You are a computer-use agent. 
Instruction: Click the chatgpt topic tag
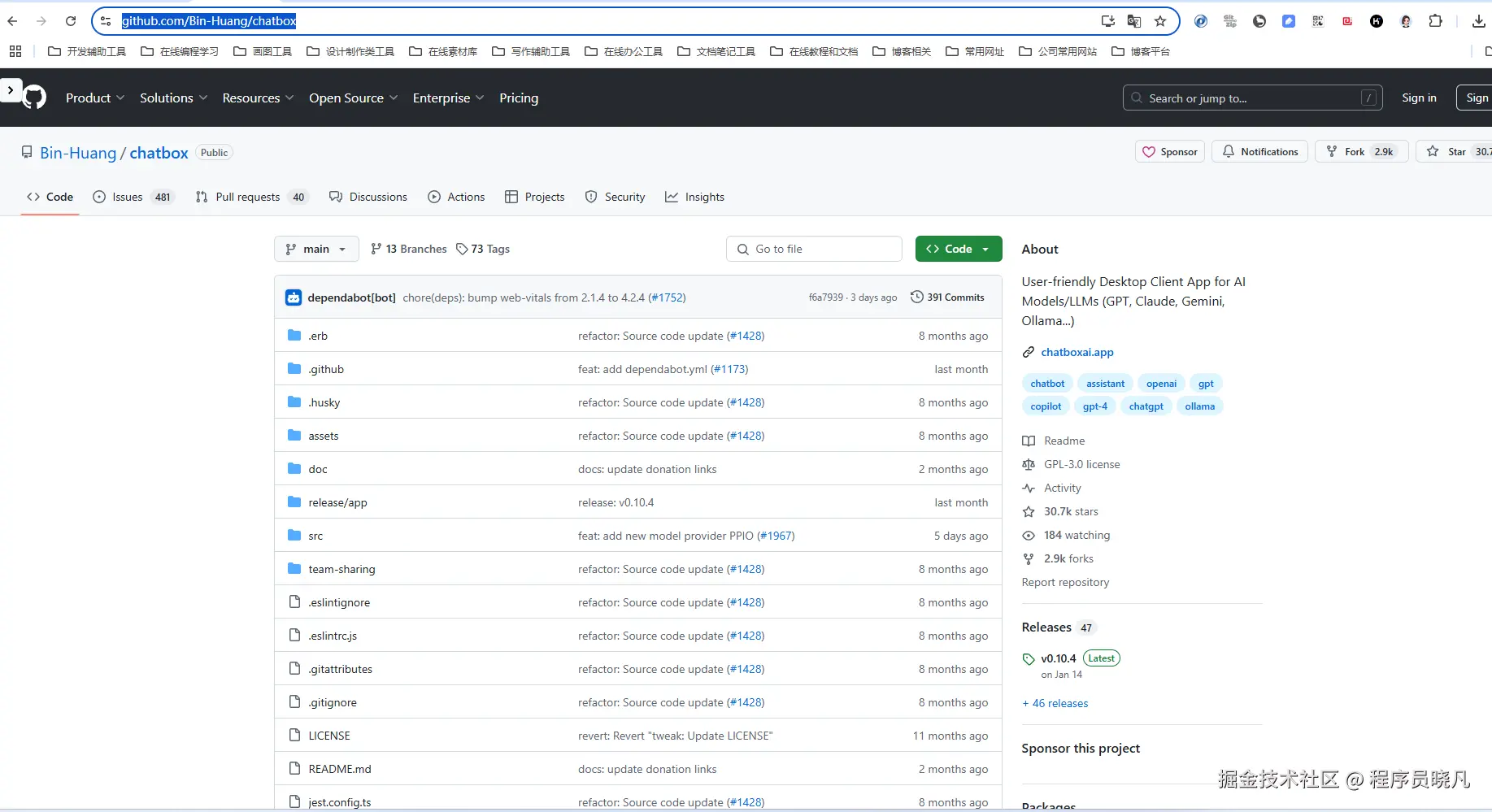click(1146, 406)
